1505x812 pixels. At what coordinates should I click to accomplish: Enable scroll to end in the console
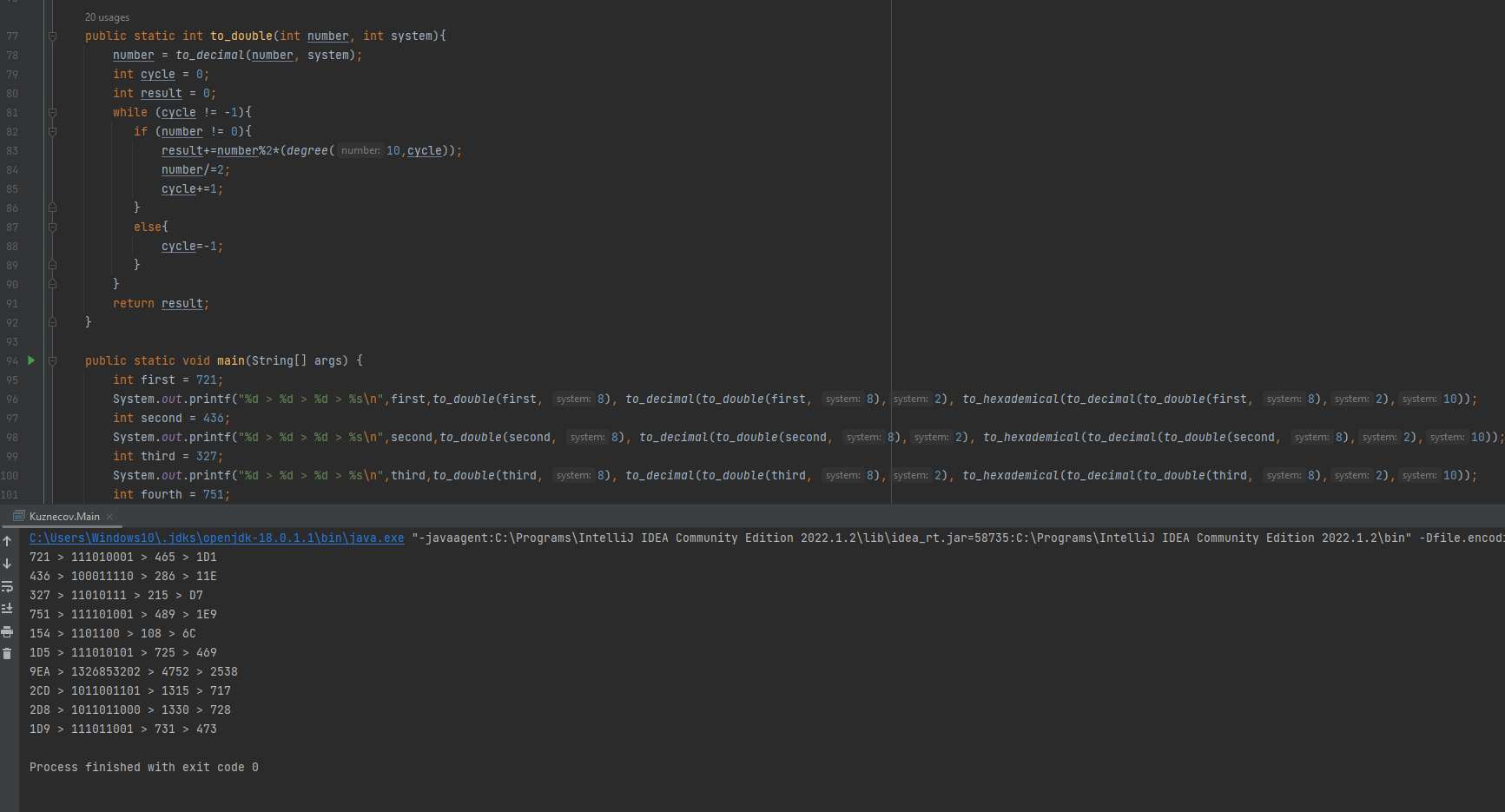coord(7,608)
